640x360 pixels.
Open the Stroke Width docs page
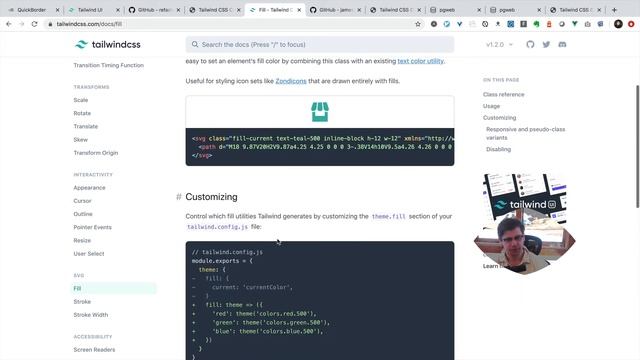coord(91,315)
